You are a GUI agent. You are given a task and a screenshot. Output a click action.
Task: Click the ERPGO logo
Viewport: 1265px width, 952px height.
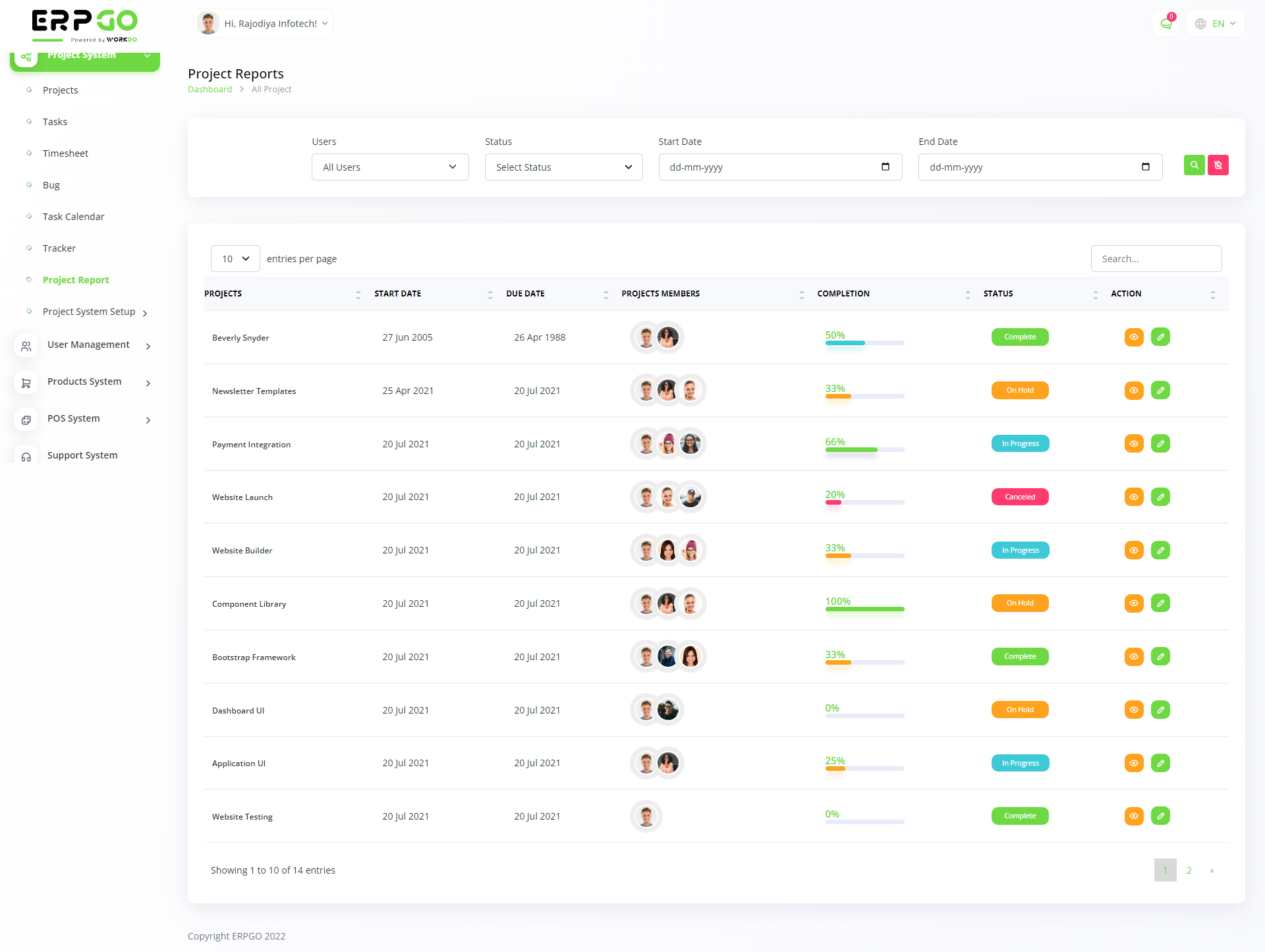(x=85, y=26)
